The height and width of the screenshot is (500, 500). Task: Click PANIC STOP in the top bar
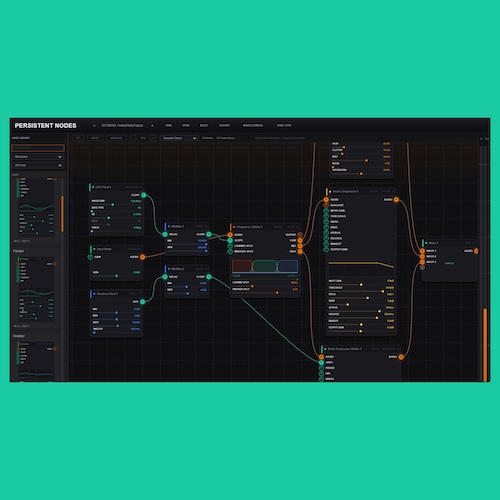284,126
